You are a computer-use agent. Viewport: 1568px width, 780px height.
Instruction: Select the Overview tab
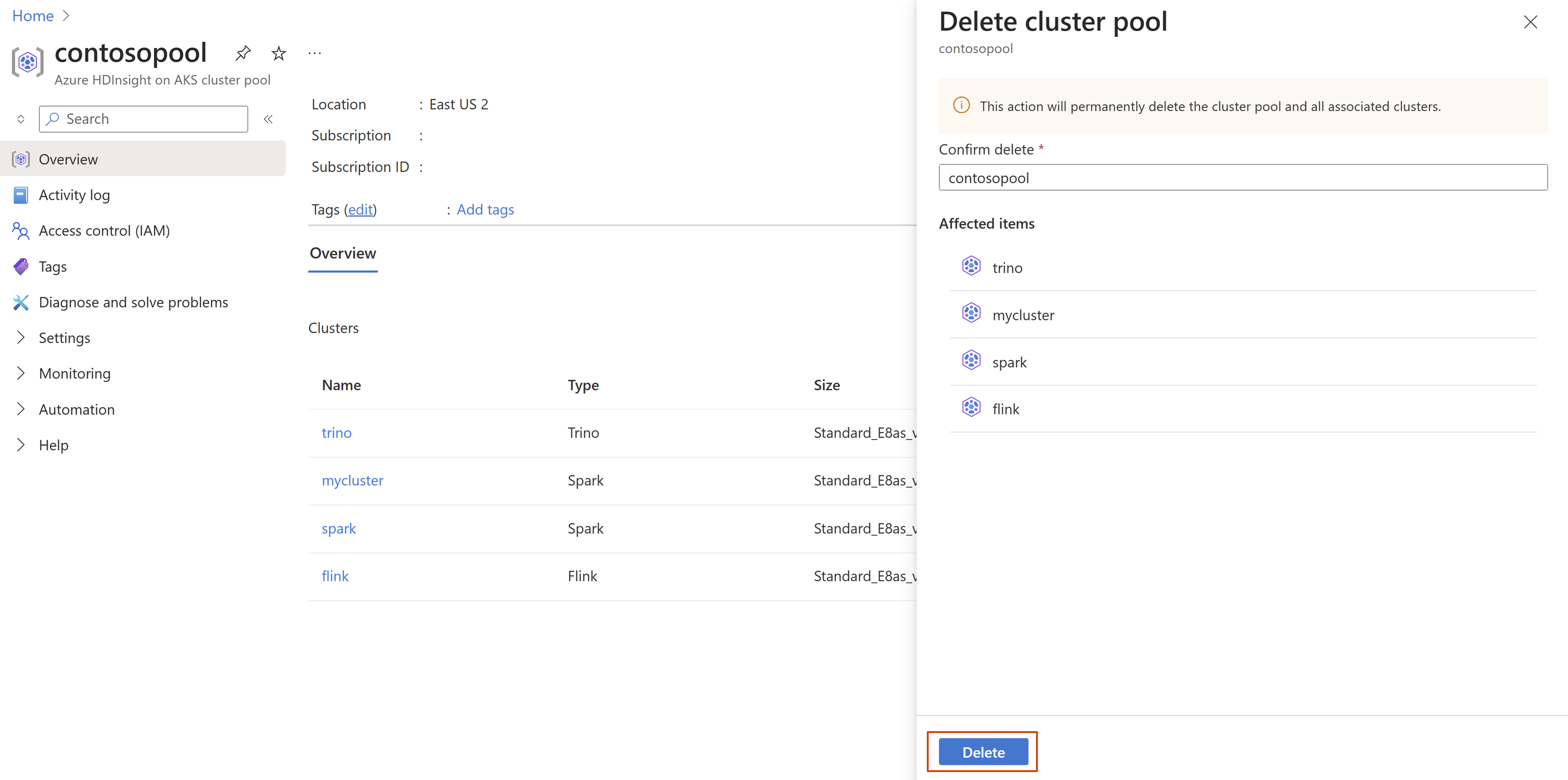343,252
